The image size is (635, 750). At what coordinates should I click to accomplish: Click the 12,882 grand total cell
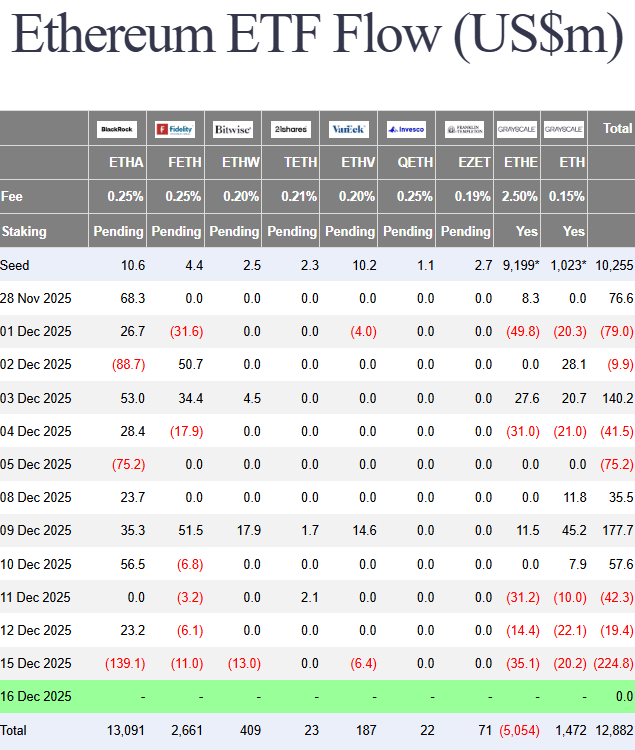pyautogui.click(x=613, y=730)
